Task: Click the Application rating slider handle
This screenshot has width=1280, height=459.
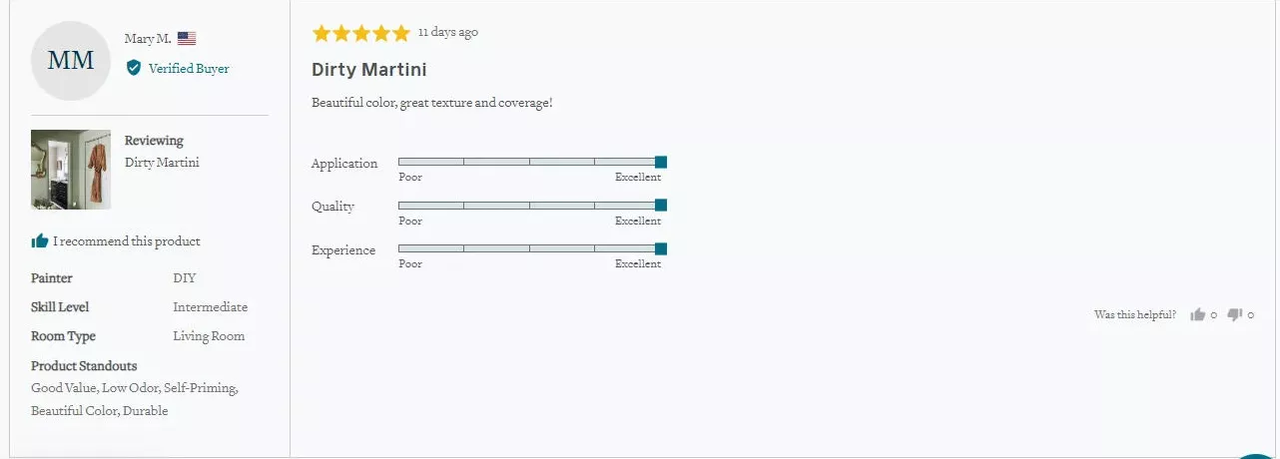Action: (x=660, y=162)
